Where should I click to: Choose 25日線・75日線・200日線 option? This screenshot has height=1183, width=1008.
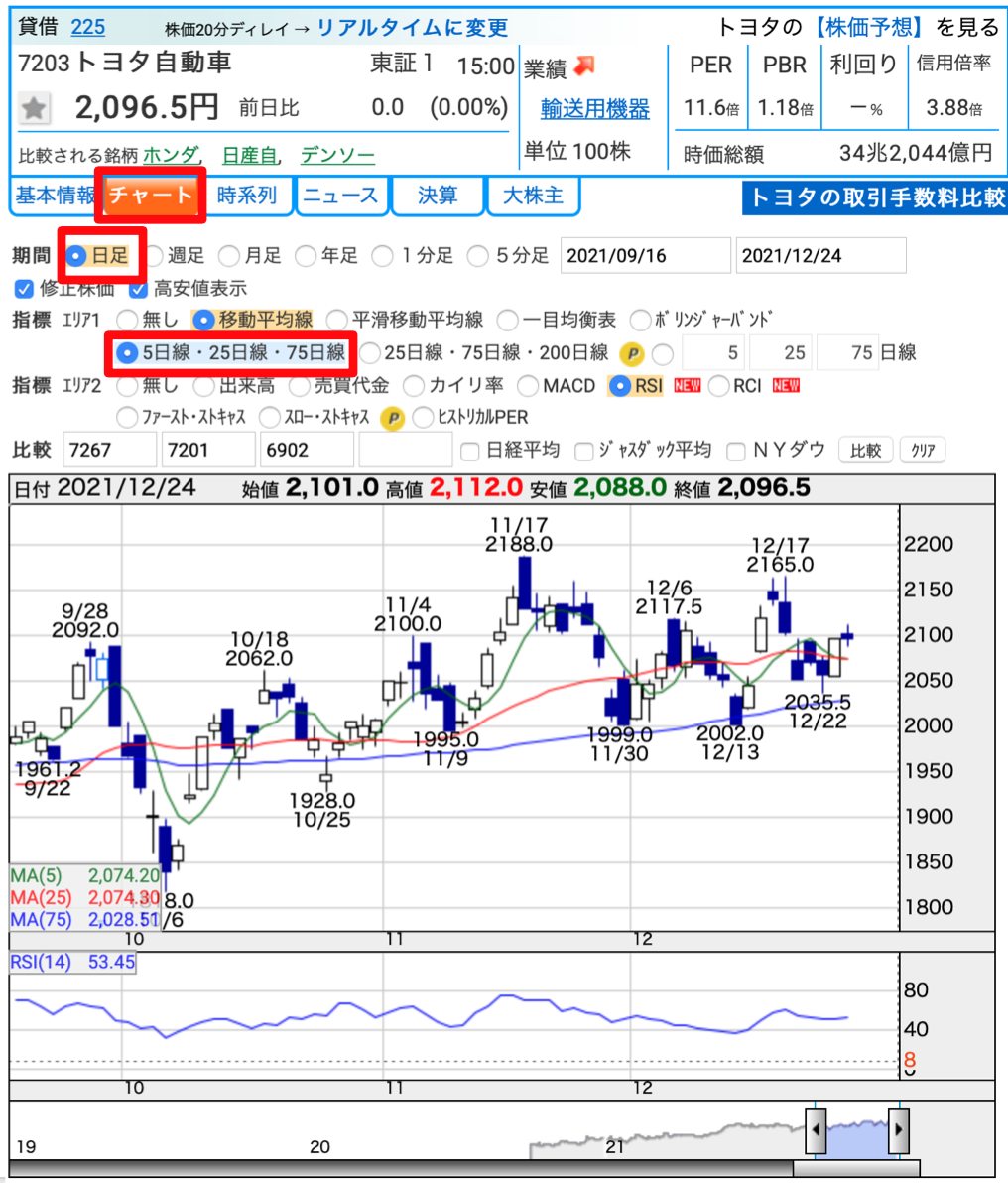click(369, 353)
